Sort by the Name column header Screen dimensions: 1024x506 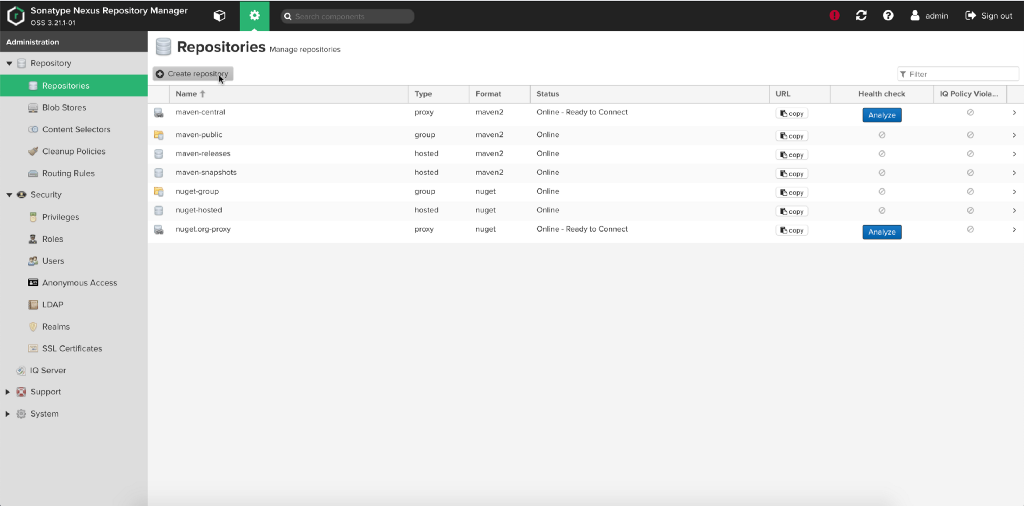point(289,94)
